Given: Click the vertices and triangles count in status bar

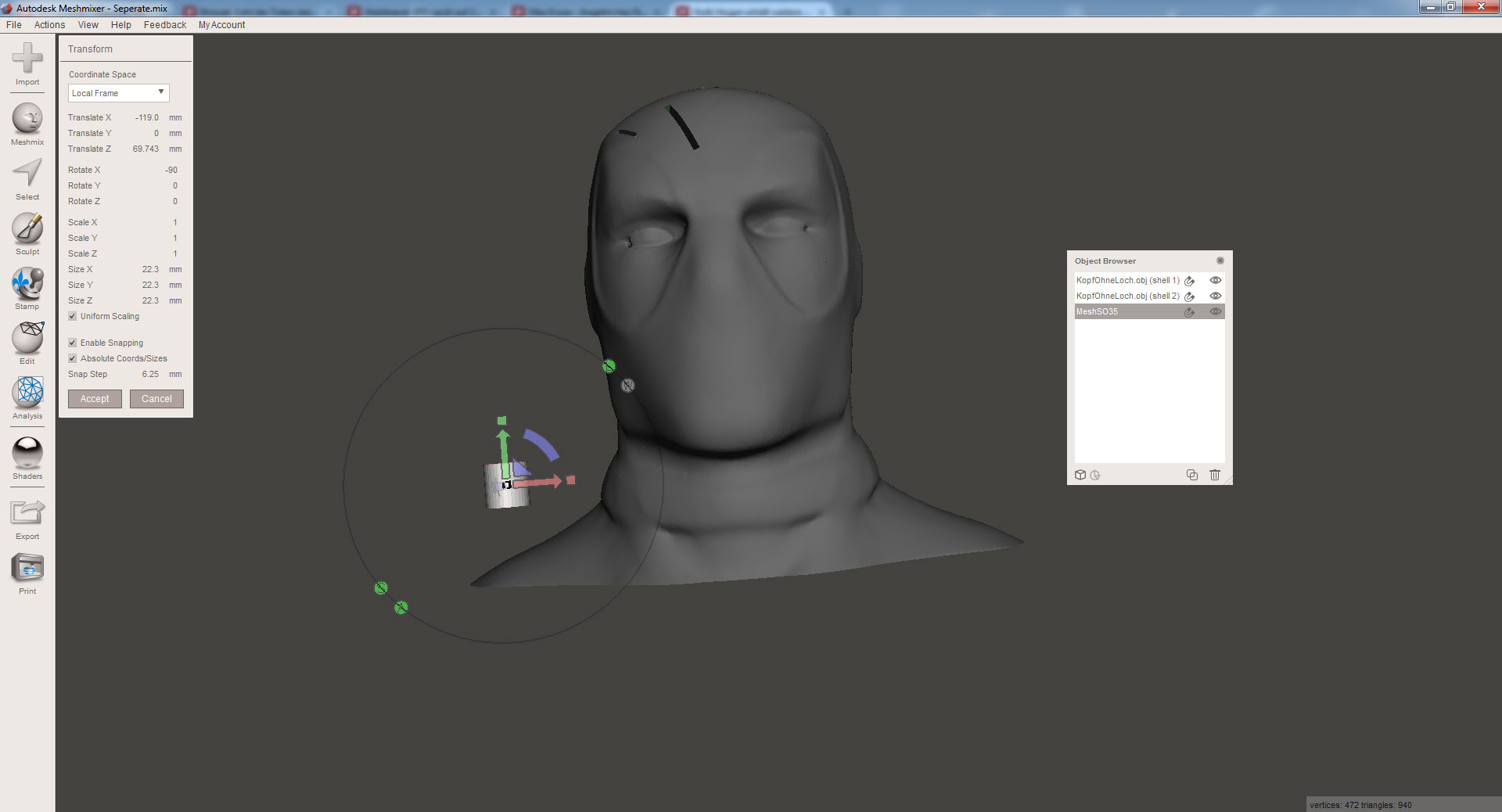Looking at the screenshot, I should click(1360, 805).
